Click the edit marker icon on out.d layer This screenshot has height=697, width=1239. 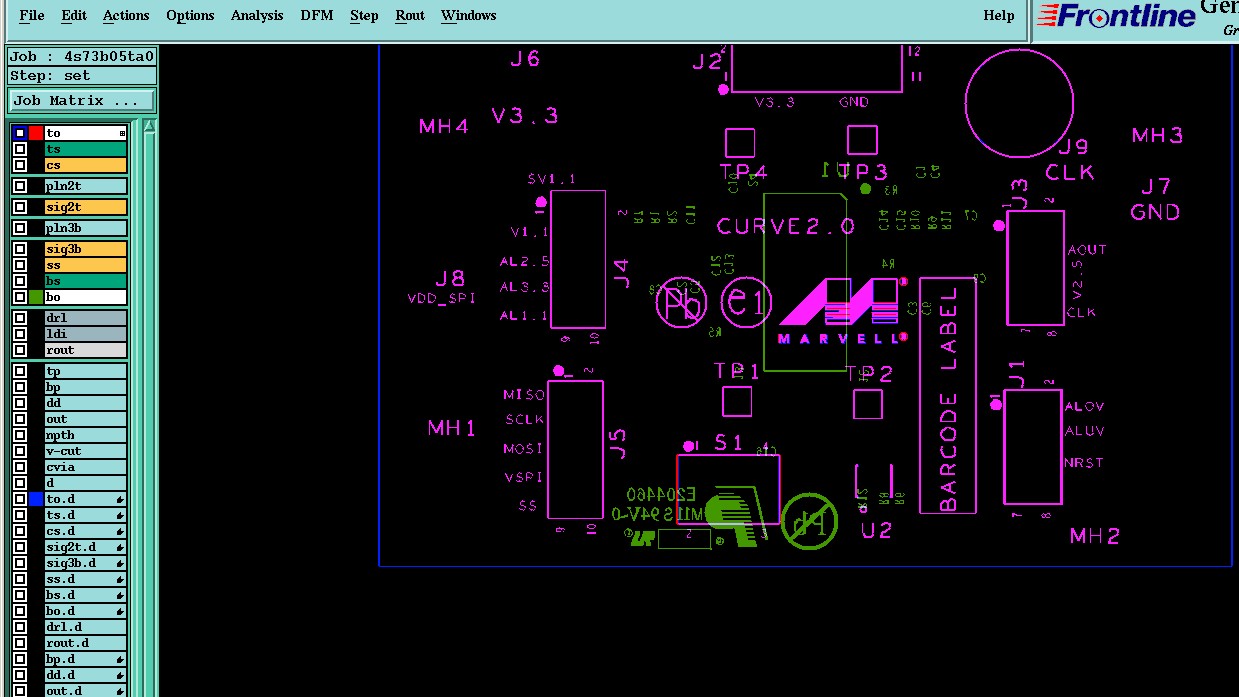(120, 691)
